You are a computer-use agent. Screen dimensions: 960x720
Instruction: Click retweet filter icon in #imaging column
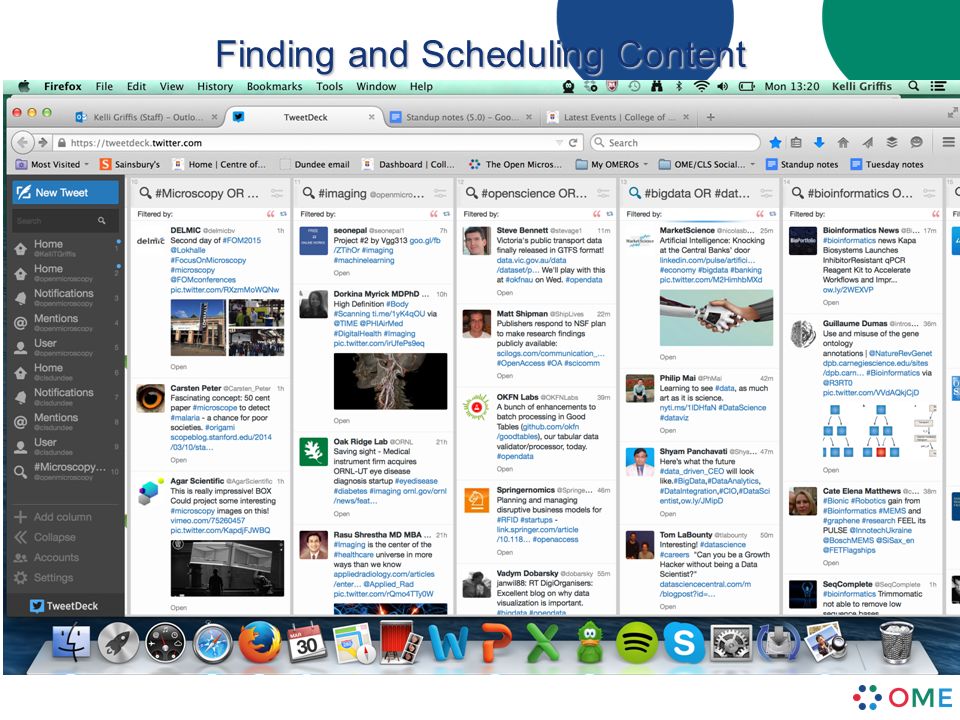click(446, 214)
